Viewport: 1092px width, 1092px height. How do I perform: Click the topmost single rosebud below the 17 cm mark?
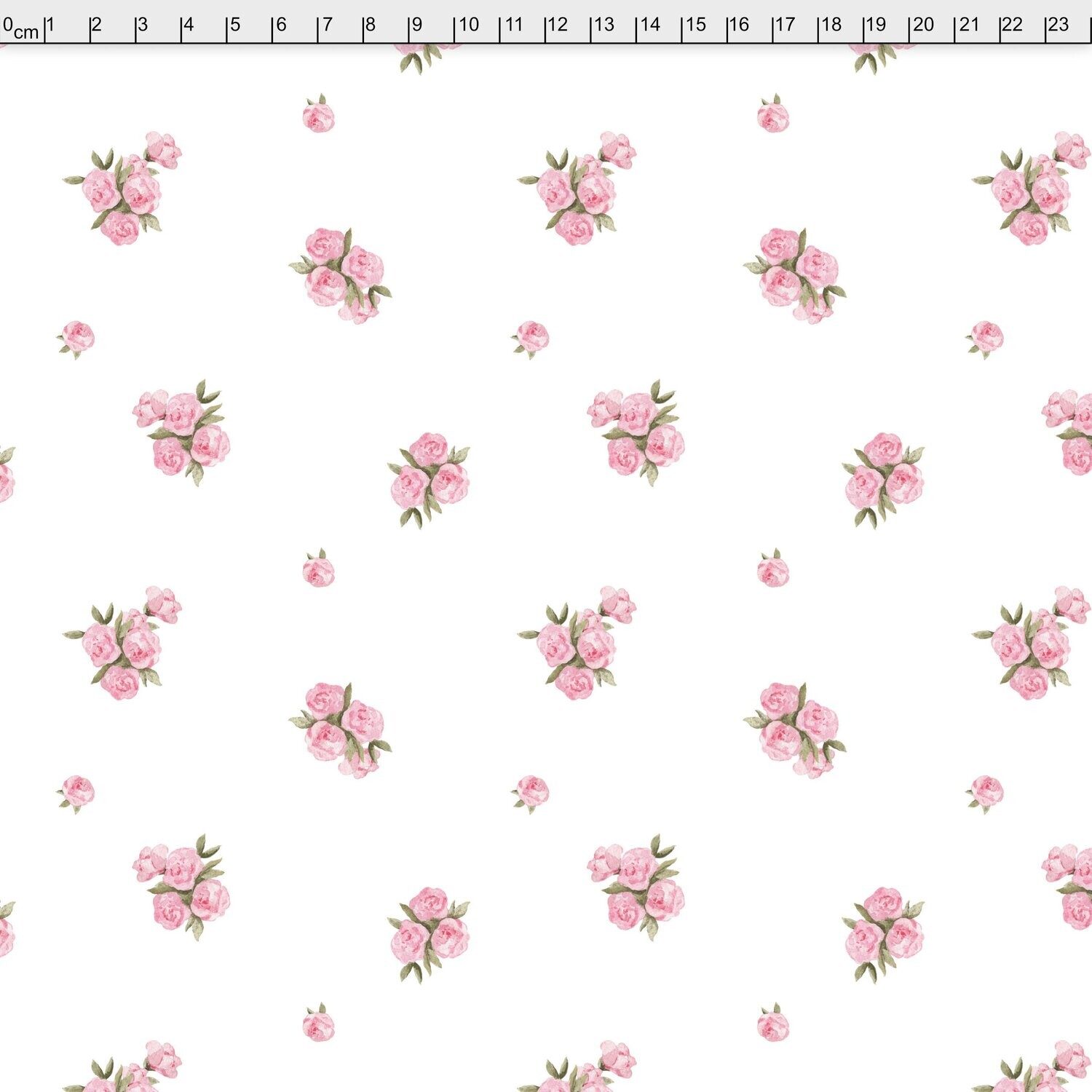point(772,115)
